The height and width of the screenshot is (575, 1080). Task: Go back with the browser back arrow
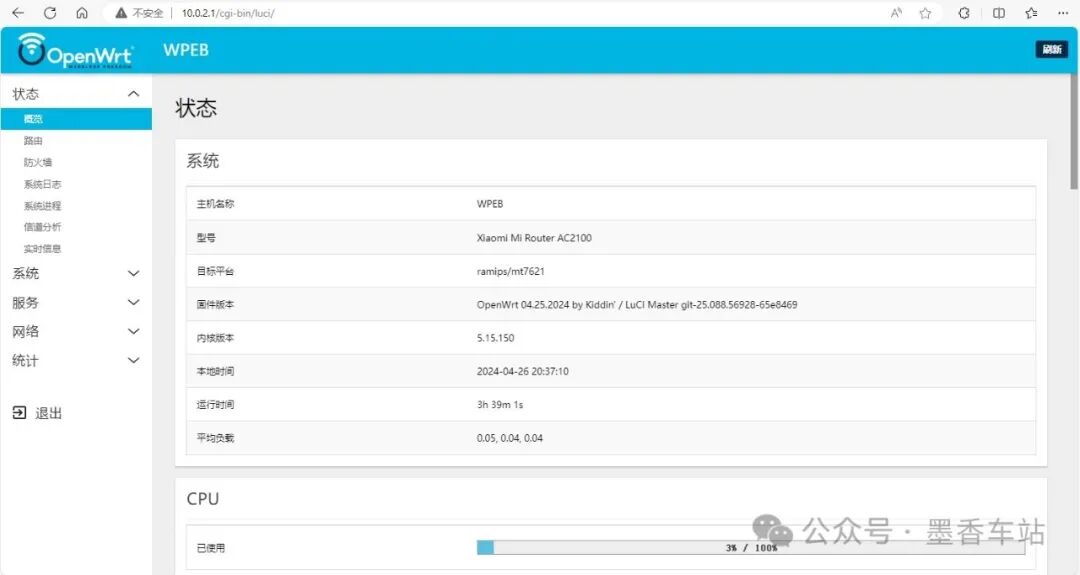(x=18, y=13)
